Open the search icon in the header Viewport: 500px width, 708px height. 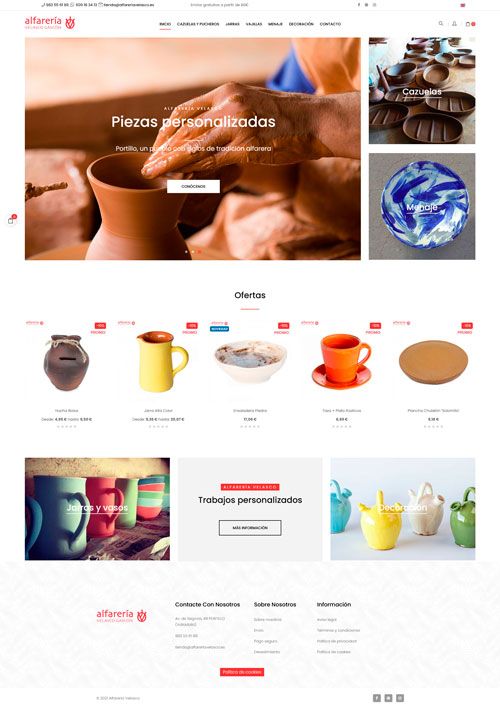click(x=440, y=23)
